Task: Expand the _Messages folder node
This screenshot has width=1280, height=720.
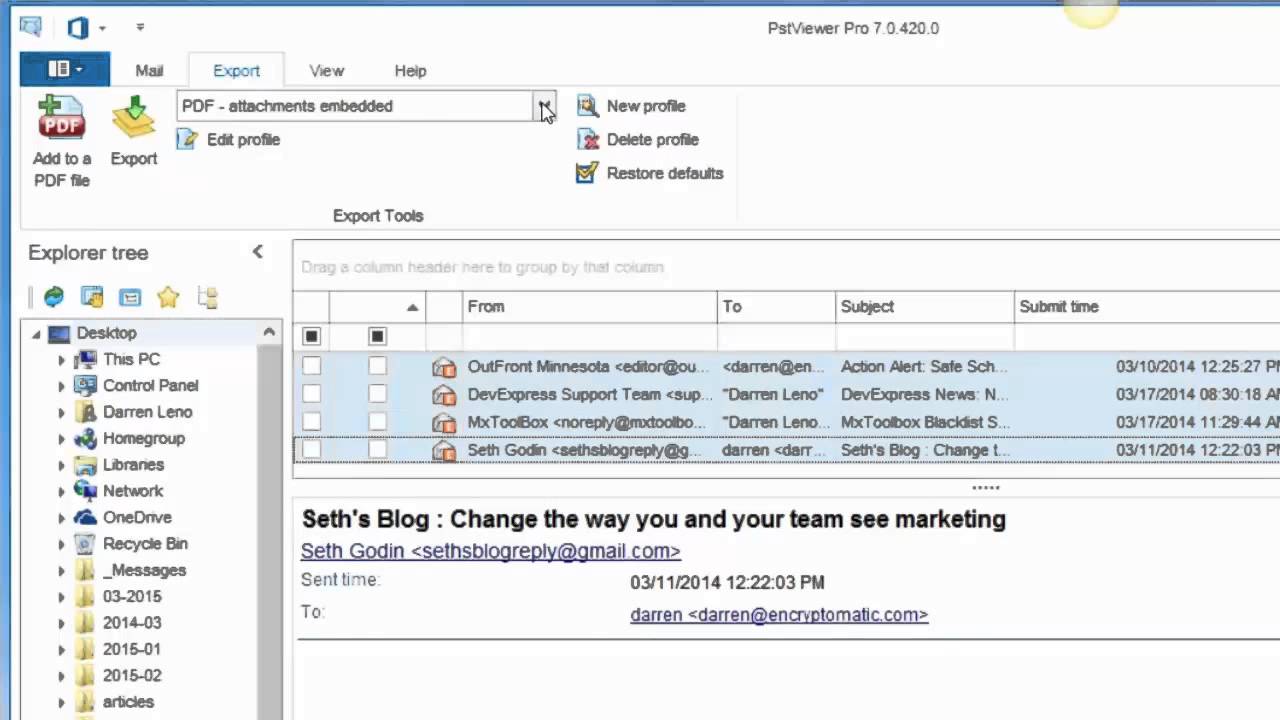Action: tap(61, 570)
